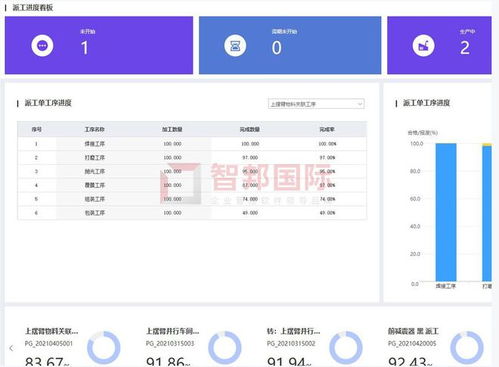
Task: Open work order PG_20210315002
Action: [291, 343]
